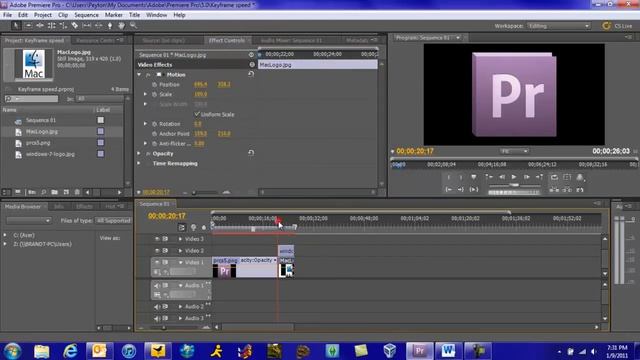The image size is (640, 360).
Task: Step forward one frame in Program Monitor
Action: (527, 177)
